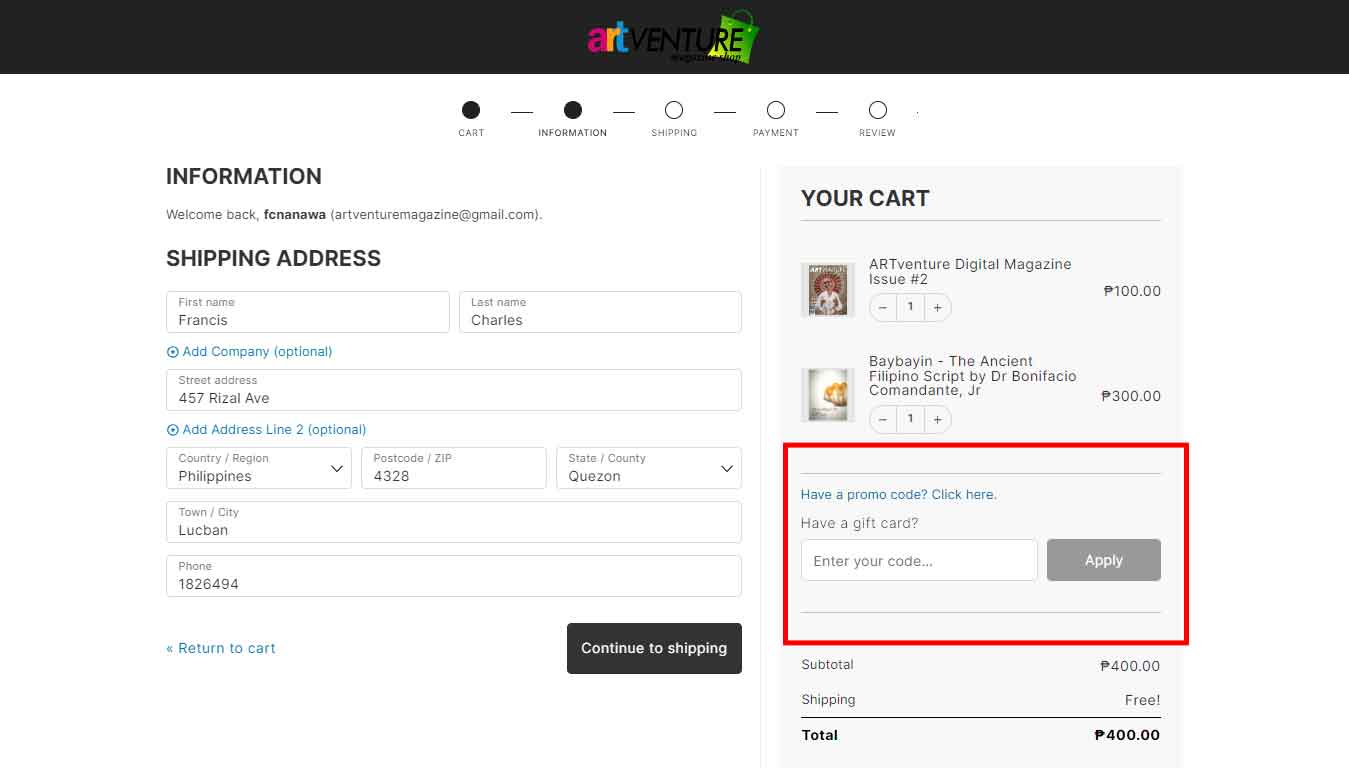
Task: Click ARTventure Digital Magazine Issue #2 title
Action: click(970, 271)
